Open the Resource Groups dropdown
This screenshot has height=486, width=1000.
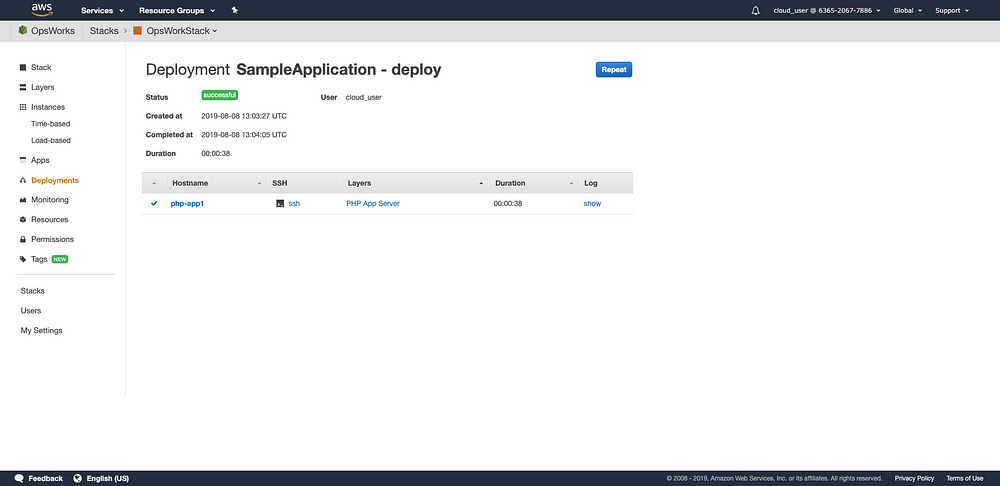177,10
